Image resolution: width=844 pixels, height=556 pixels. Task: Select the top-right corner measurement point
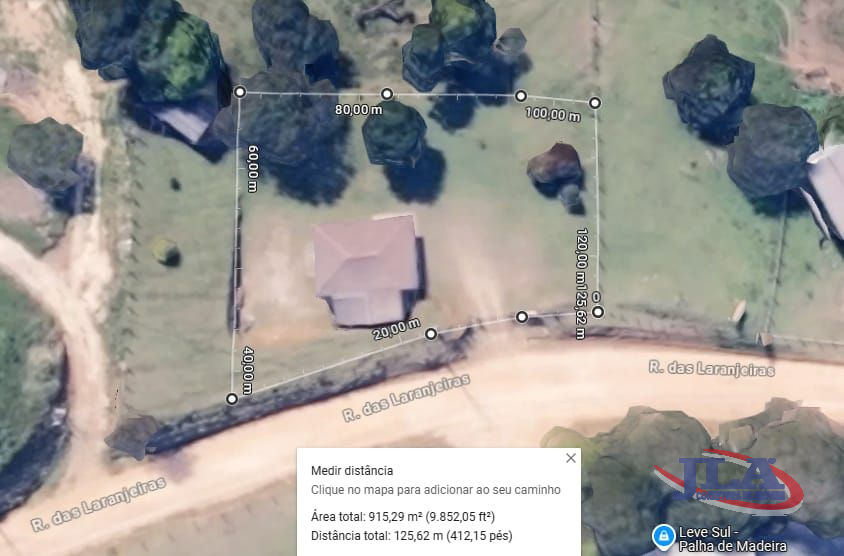[x=595, y=102]
